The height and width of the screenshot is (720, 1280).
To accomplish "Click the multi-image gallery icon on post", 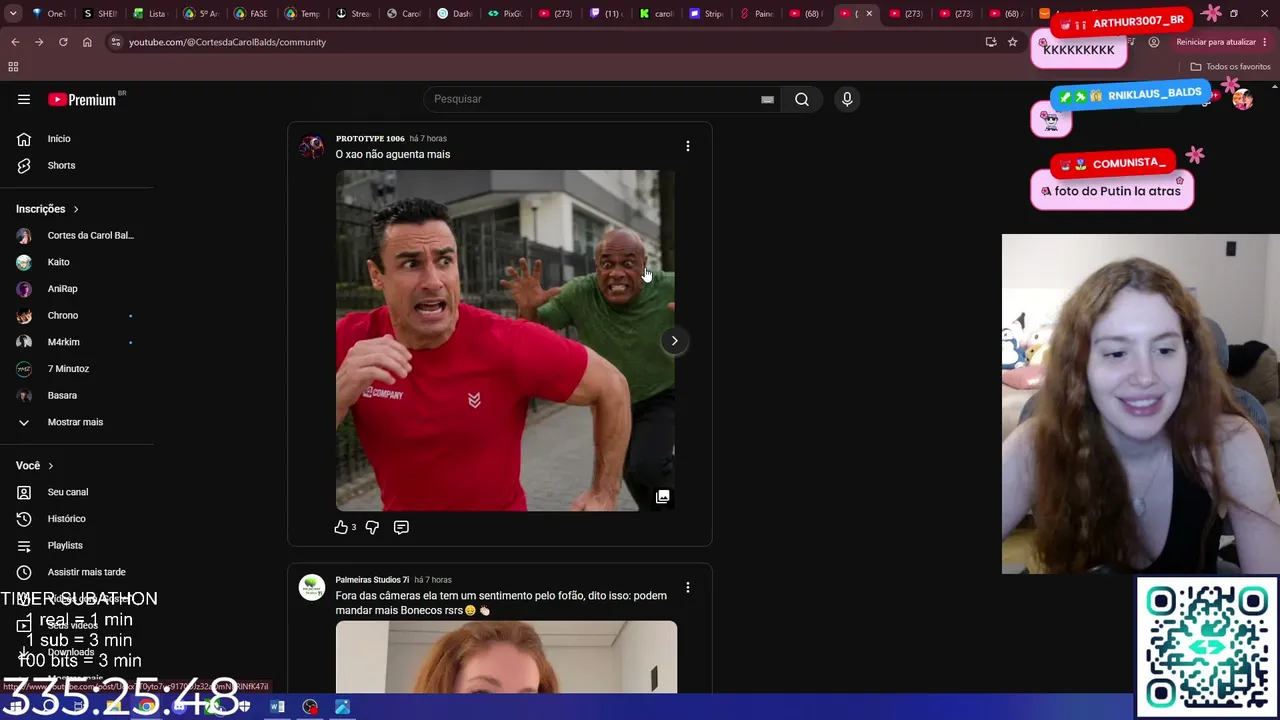I will 662,497.
